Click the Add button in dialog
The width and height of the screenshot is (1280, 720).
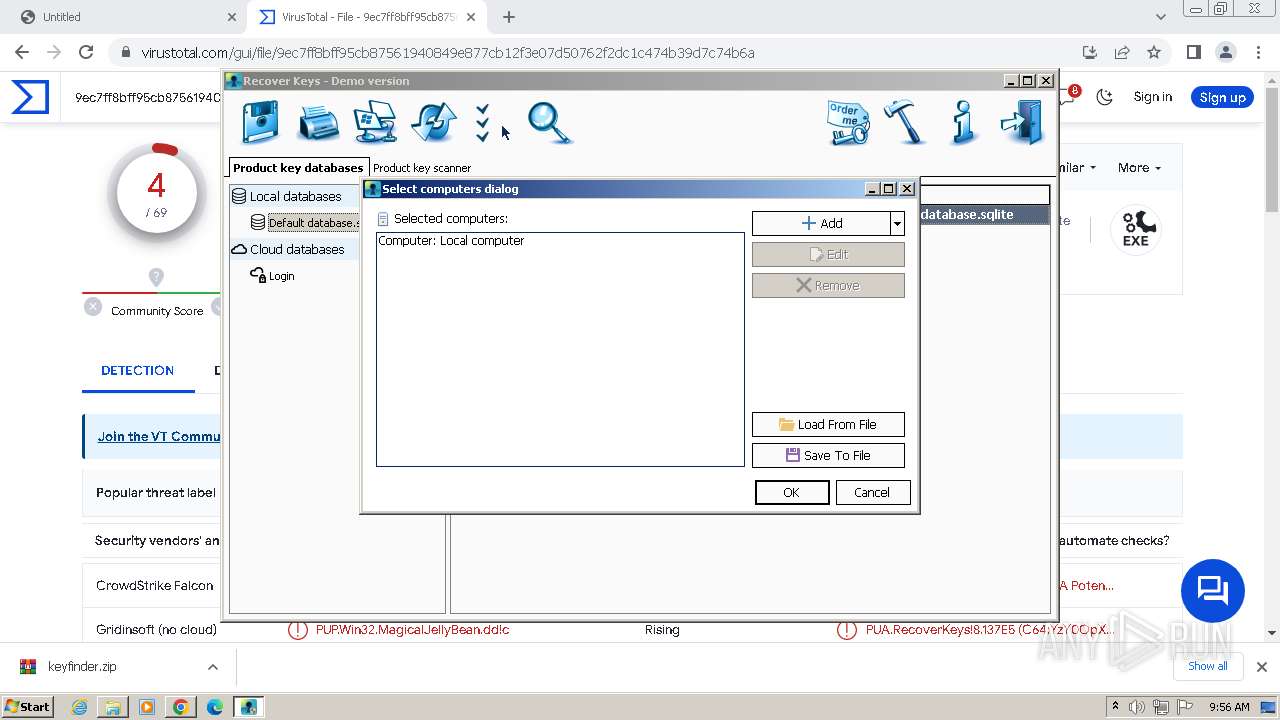point(821,223)
